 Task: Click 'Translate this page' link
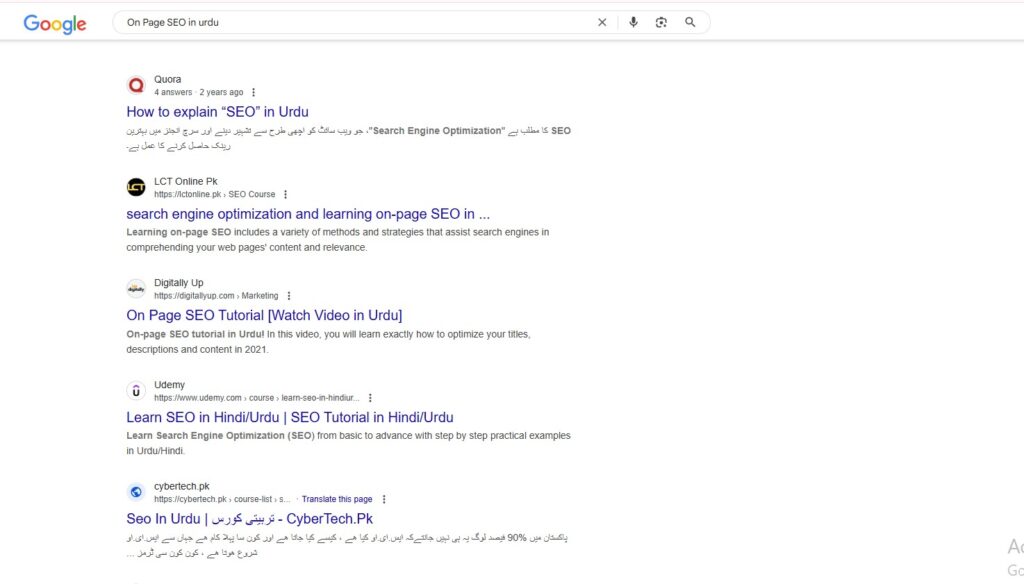coord(337,499)
